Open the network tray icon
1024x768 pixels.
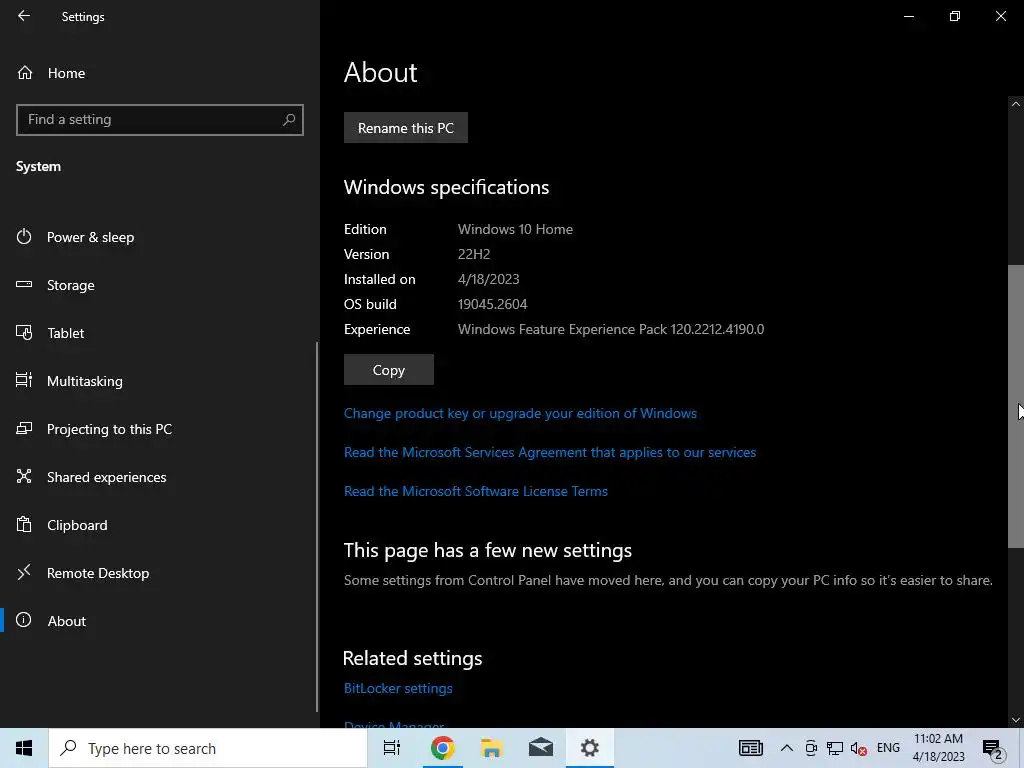tap(835, 748)
